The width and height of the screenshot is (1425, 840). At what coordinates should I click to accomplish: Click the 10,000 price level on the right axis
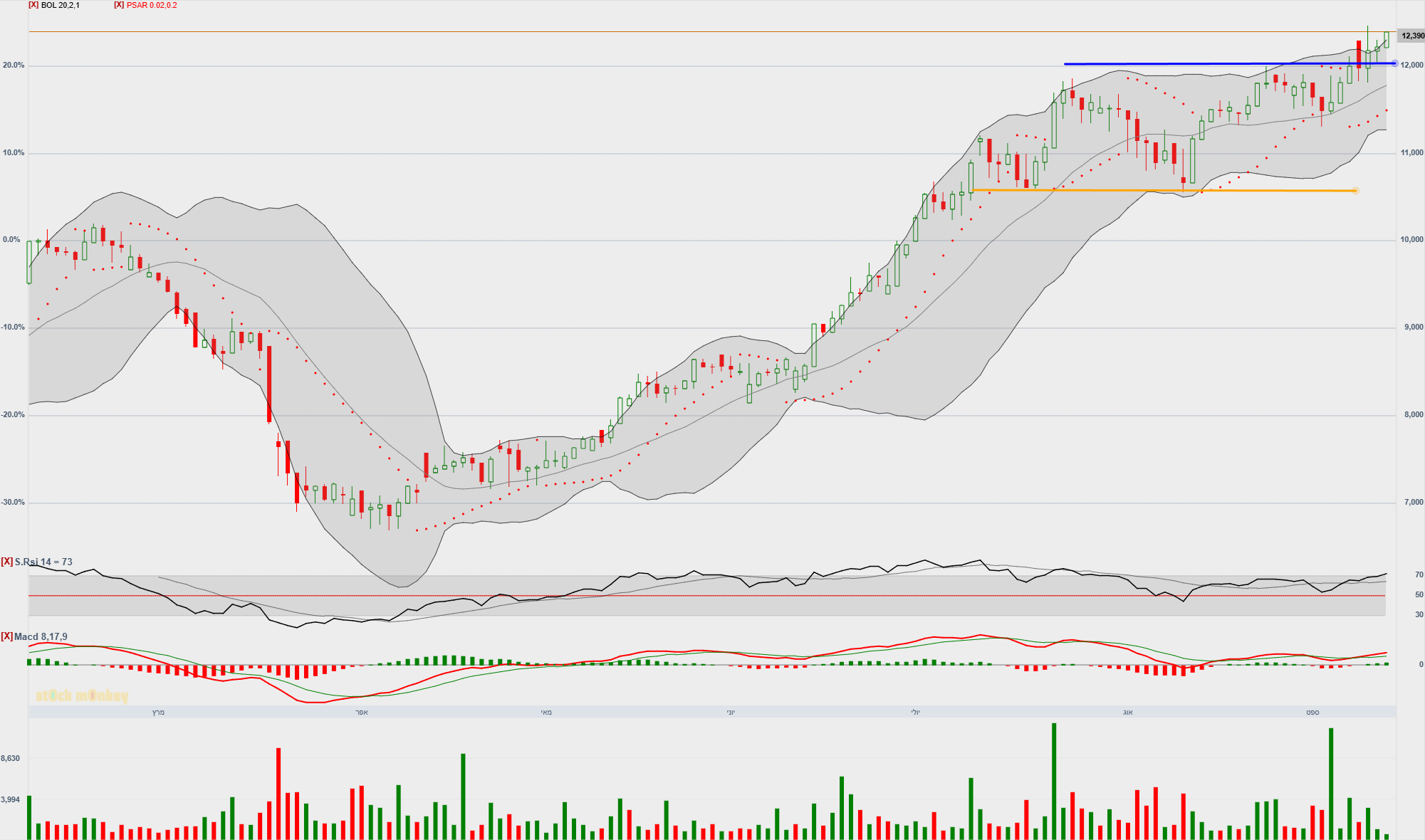[x=1411, y=240]
